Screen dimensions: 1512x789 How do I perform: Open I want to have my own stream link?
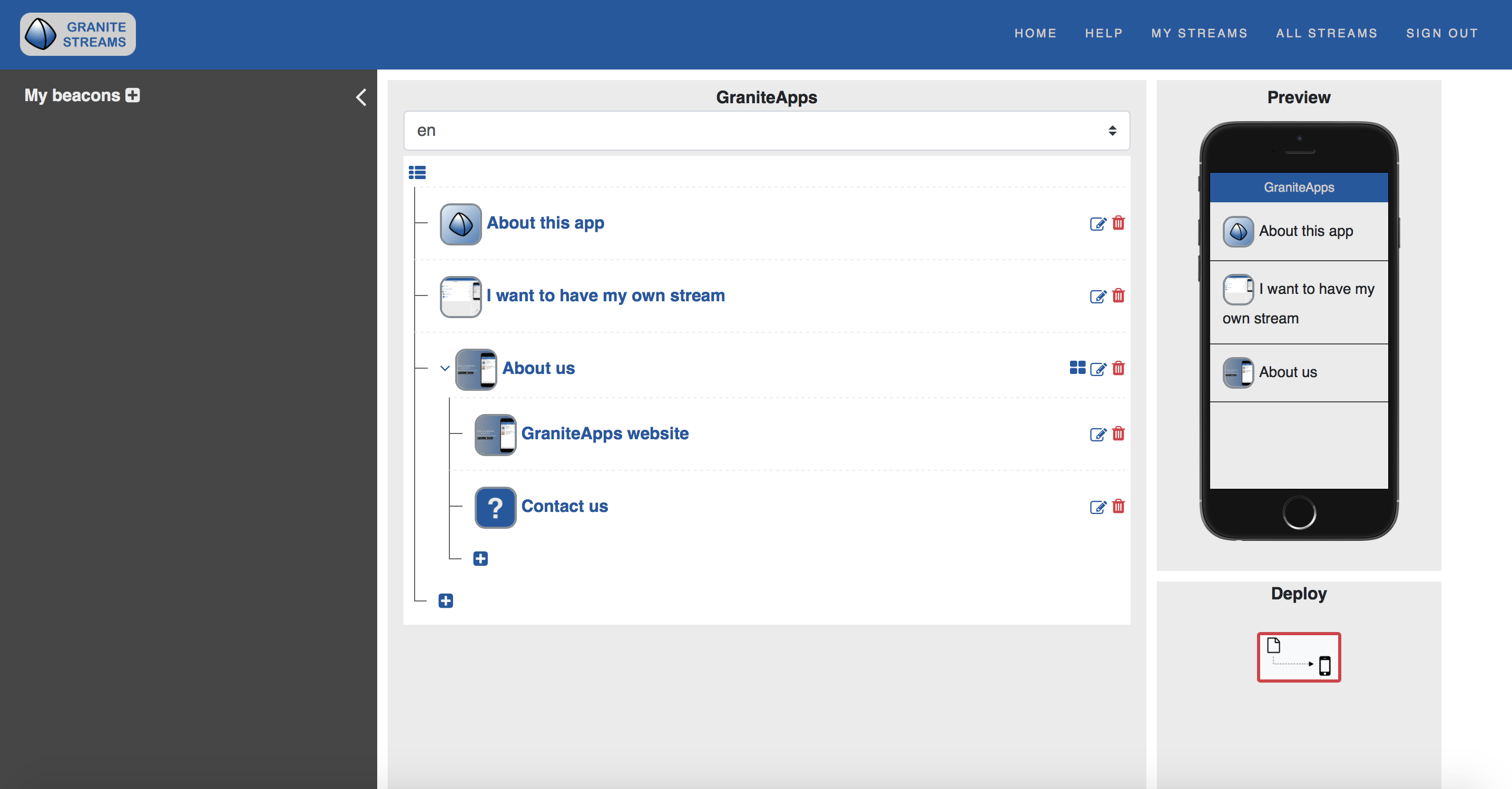click(x=606, y=295)
